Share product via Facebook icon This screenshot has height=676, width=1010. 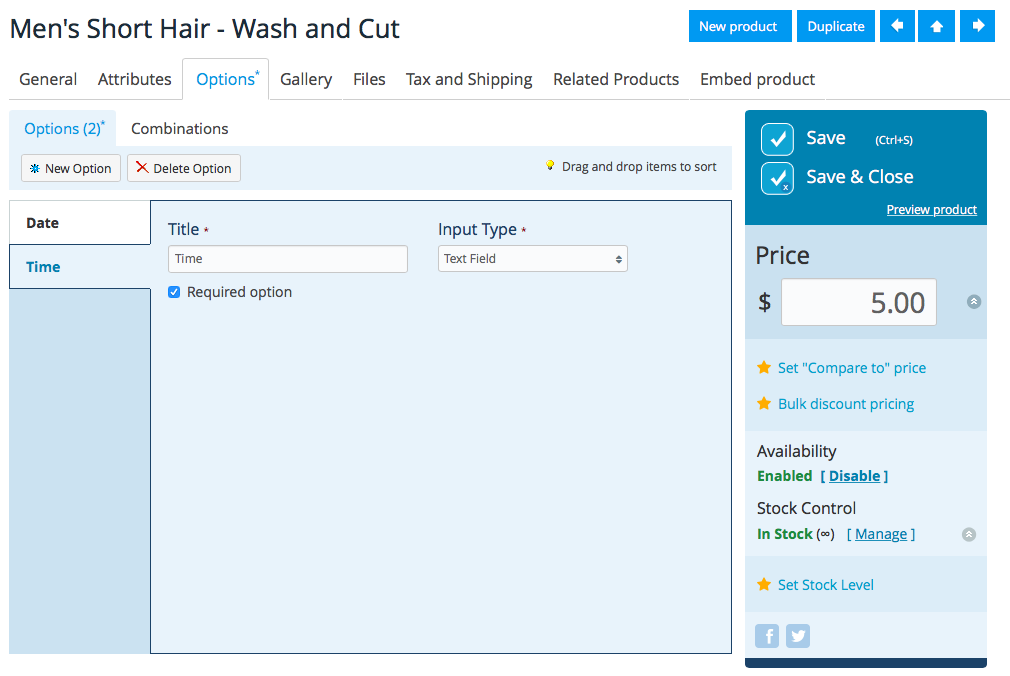tap(767, 636)
